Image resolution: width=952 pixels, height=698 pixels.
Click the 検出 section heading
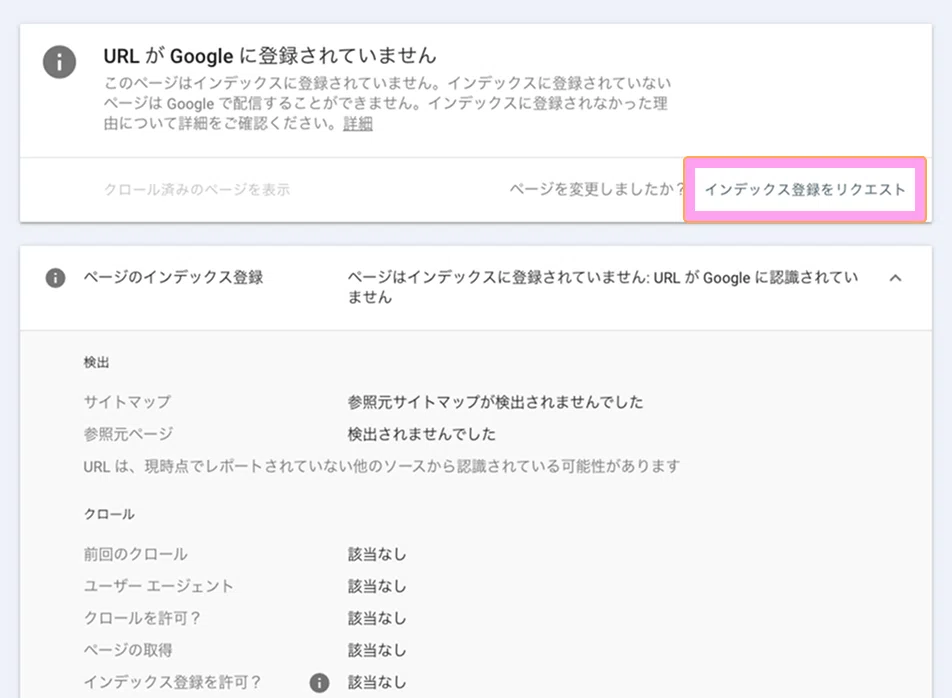tap(97, 362)
